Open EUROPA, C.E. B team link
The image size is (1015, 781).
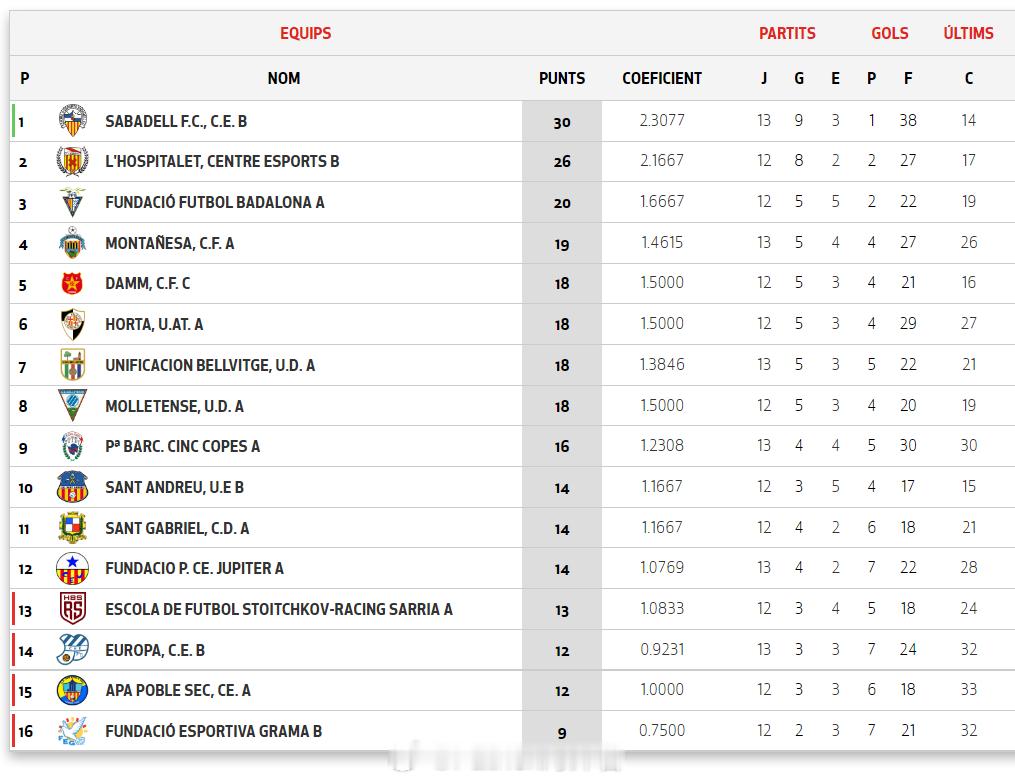155,650
